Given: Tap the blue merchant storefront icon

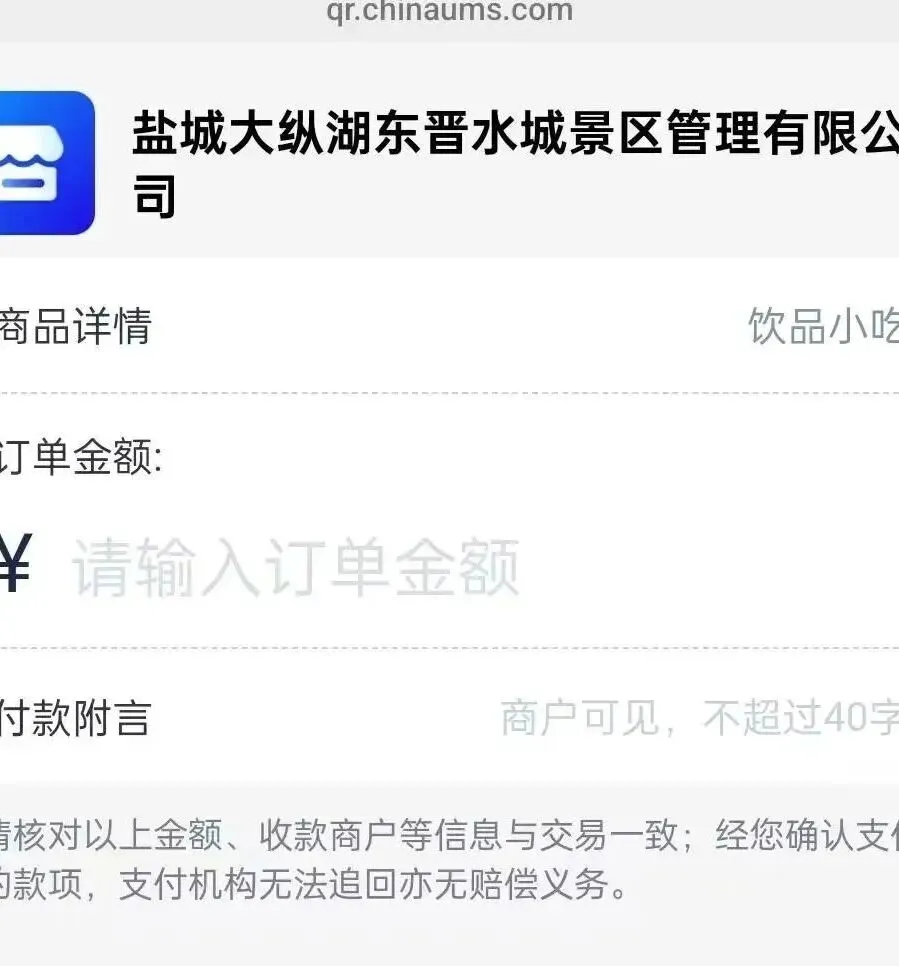Looking at the screenshot, I should coord(47,163).
